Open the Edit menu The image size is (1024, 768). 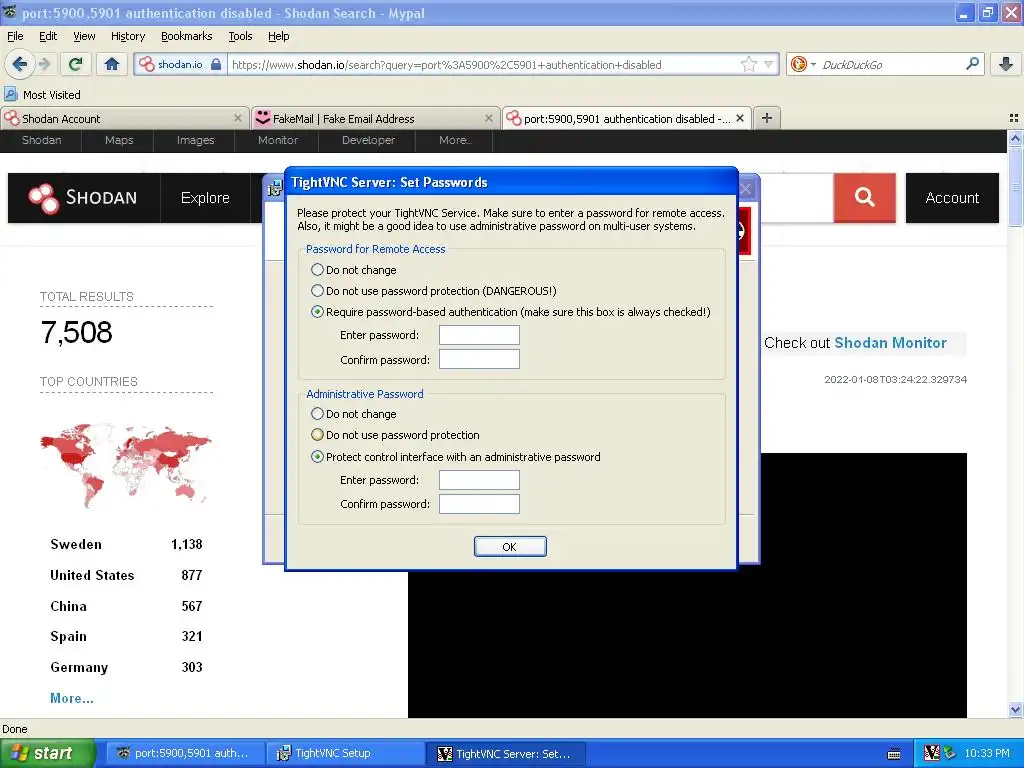[48, 36]
